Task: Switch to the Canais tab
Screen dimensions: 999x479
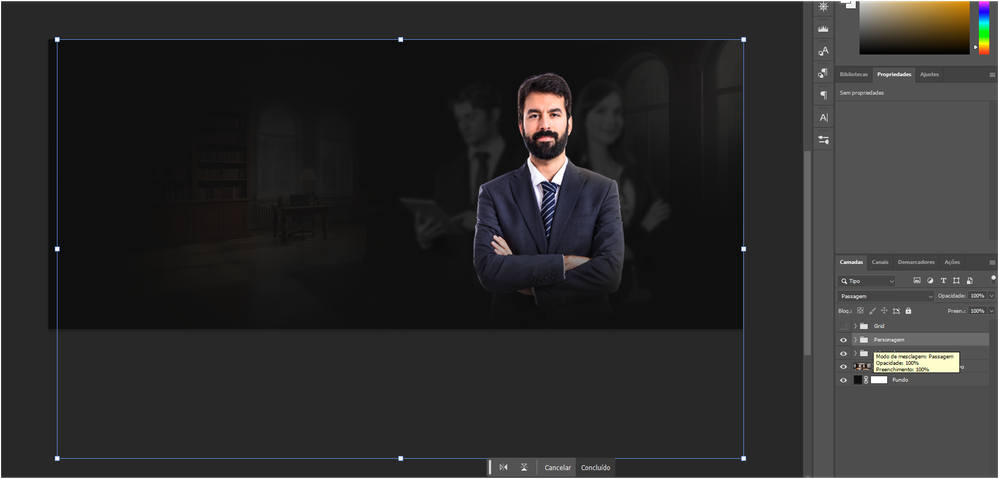Action: point(880,262)
